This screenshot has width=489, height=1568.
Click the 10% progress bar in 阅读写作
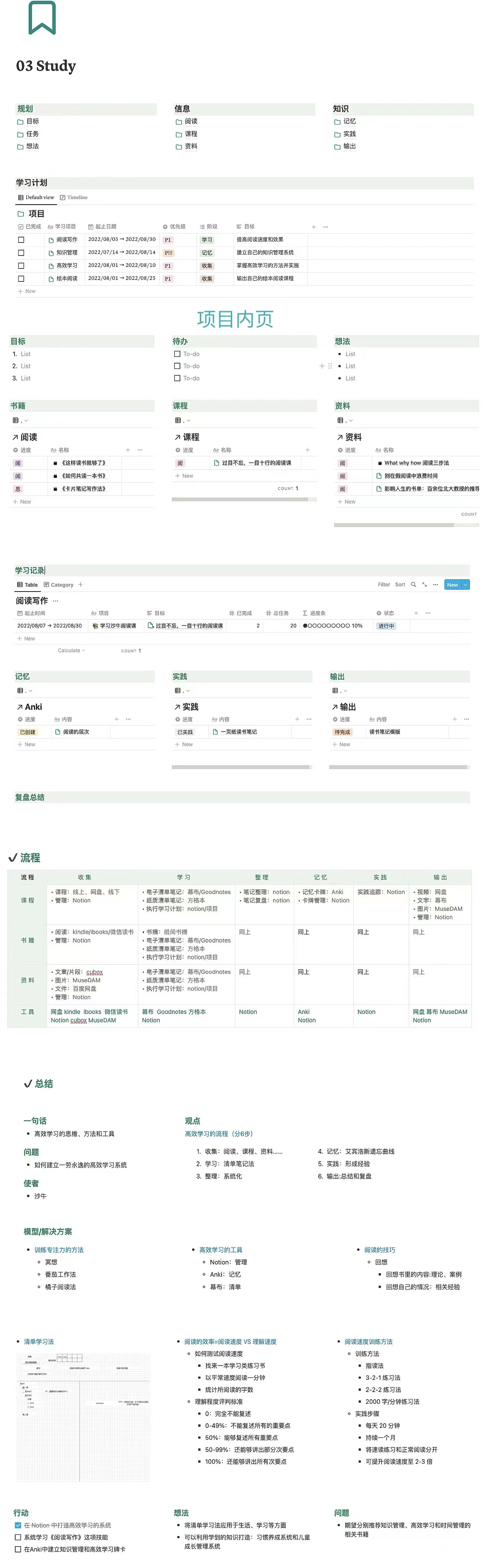(332, 626)
